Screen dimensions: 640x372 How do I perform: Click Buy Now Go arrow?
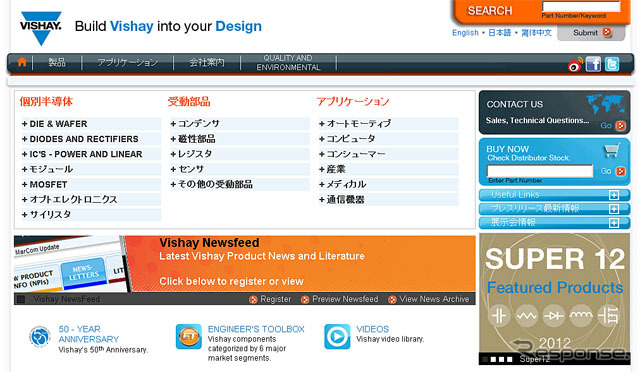[620, 172]
